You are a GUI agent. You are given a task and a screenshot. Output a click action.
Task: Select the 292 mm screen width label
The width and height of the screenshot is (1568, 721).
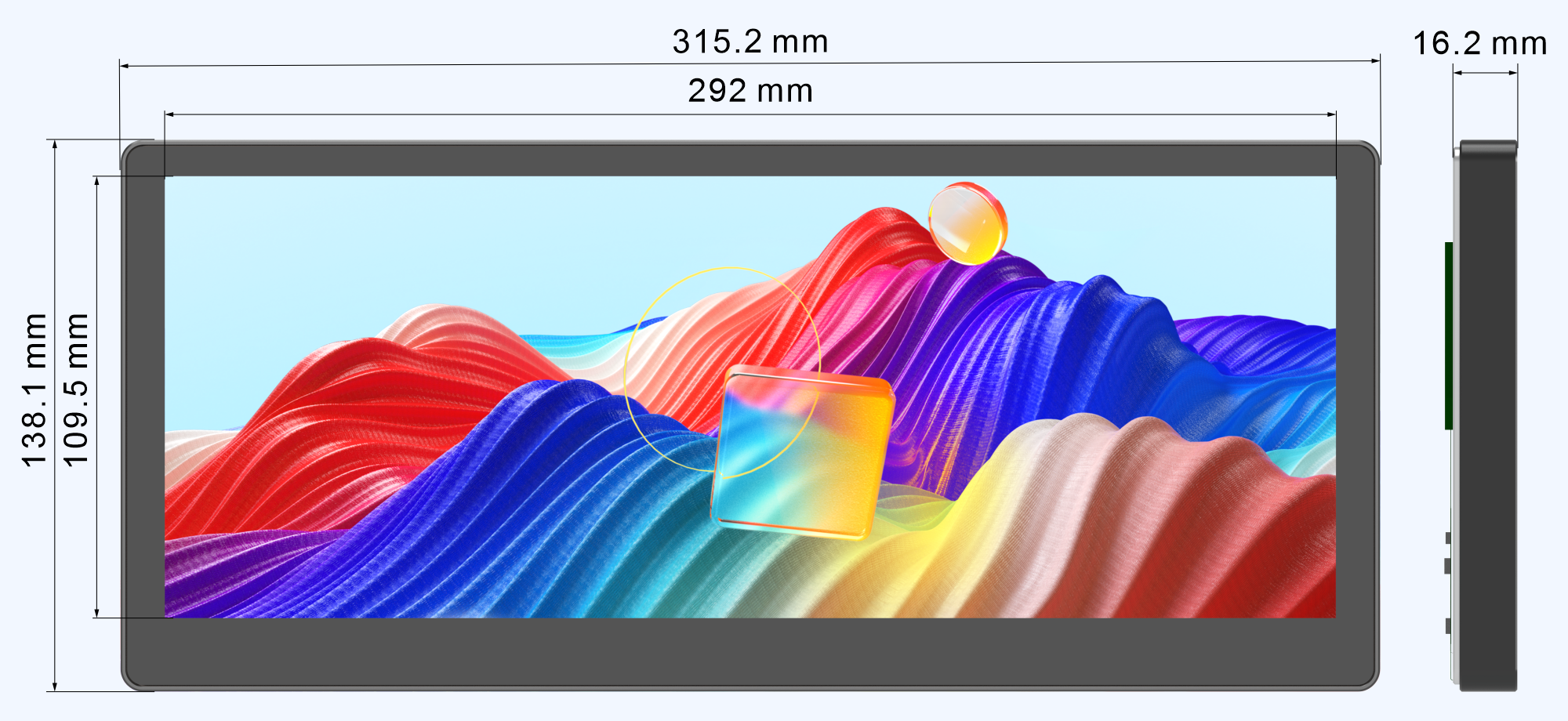(750, 91)
